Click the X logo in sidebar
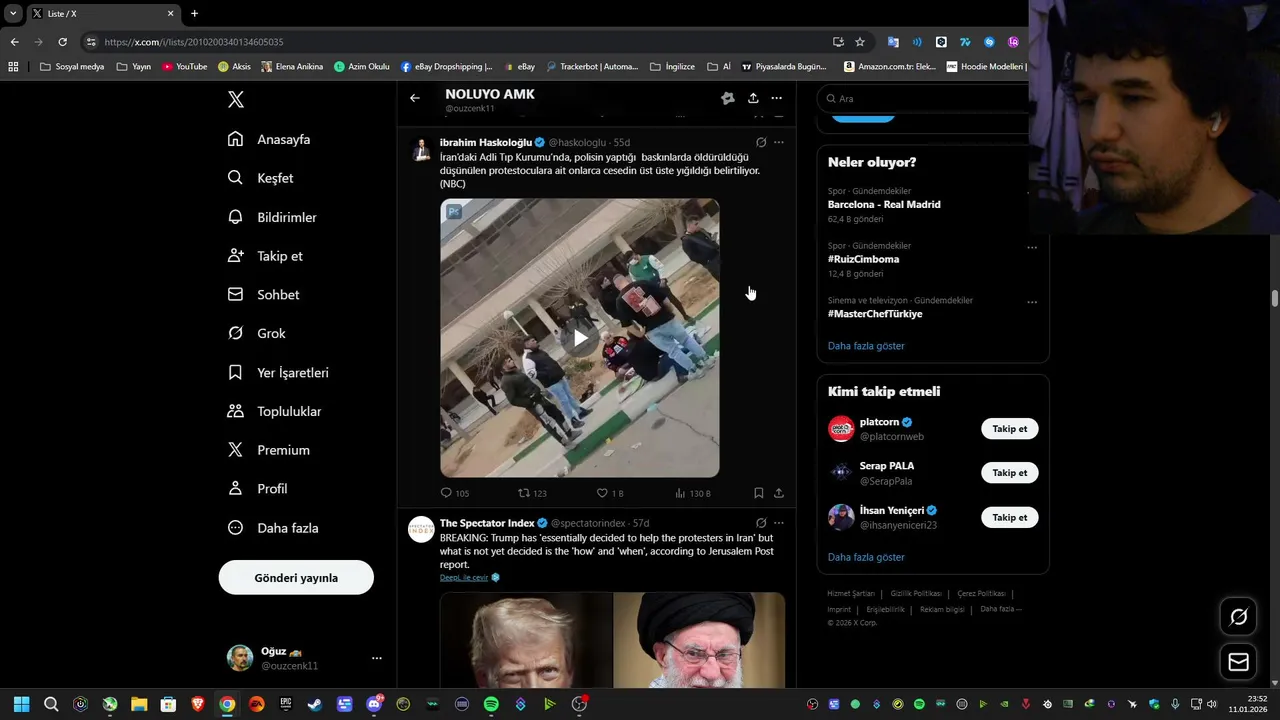The image size is (1280, 720). click(236, 99)
